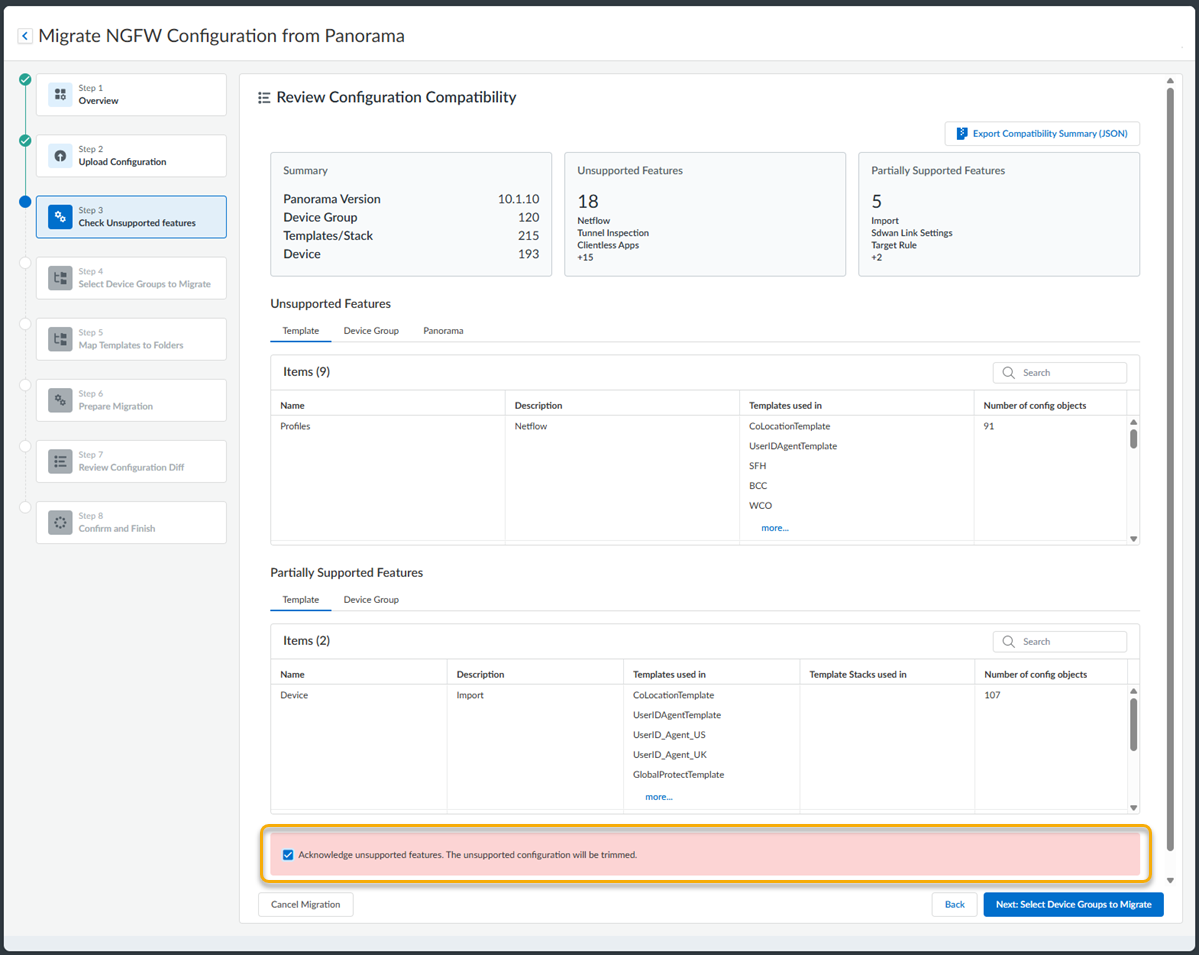Screen dimensions: 1199x955
Task: Click the Step 1 Overview icon
Action: coord(60,95)
